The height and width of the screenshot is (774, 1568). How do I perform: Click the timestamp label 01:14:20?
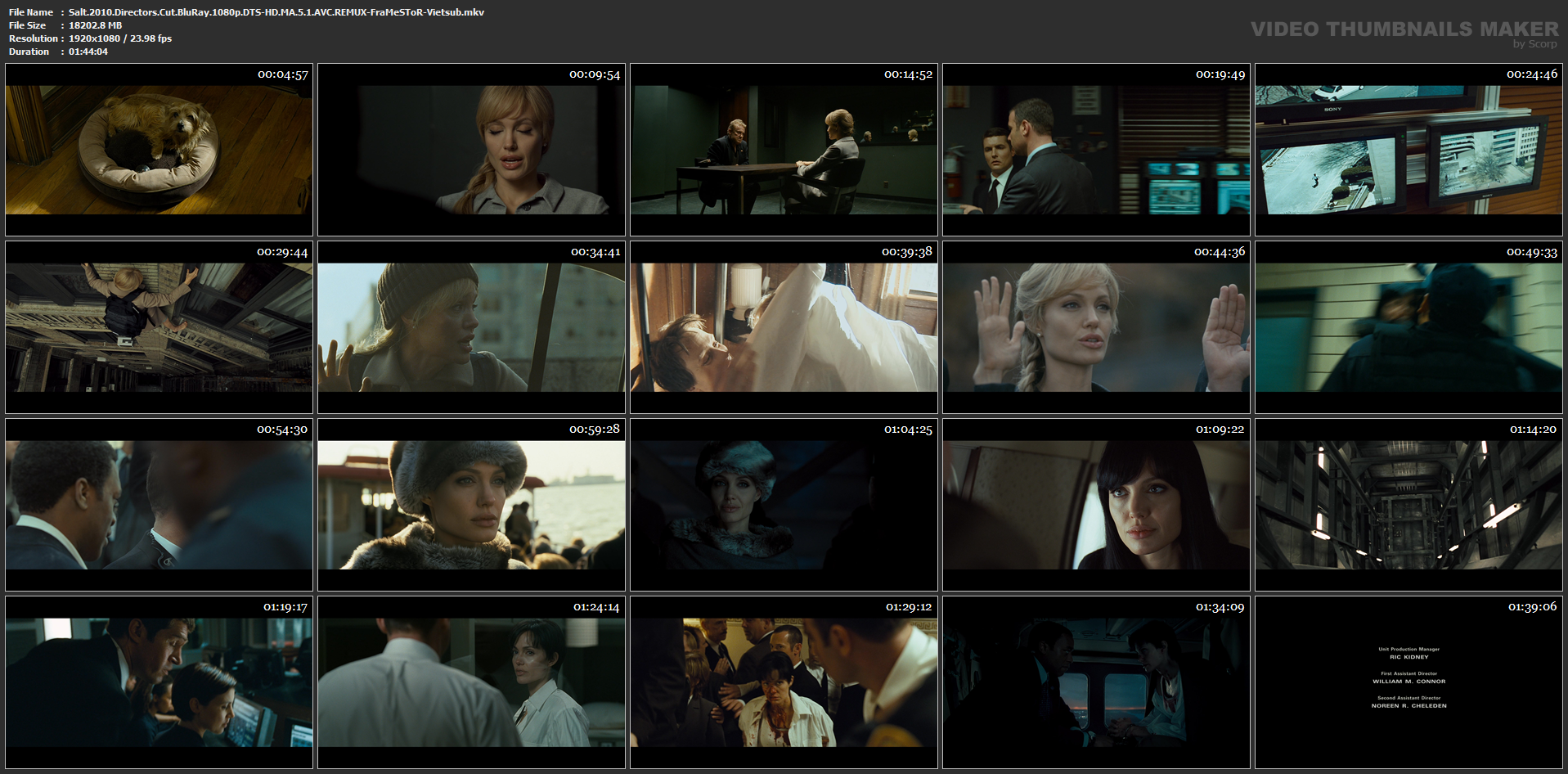pyautogui.click(x=1533, y=430)
